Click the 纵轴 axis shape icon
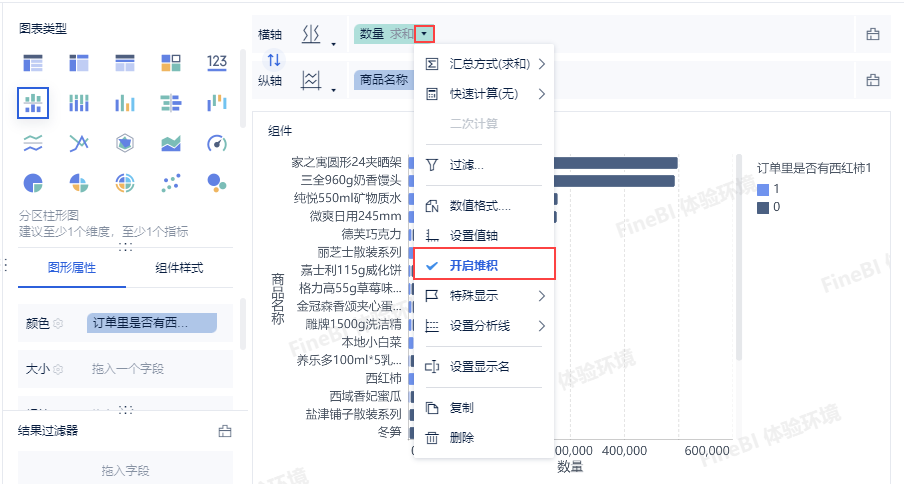The image size is (904, 484). pos(311,80)
